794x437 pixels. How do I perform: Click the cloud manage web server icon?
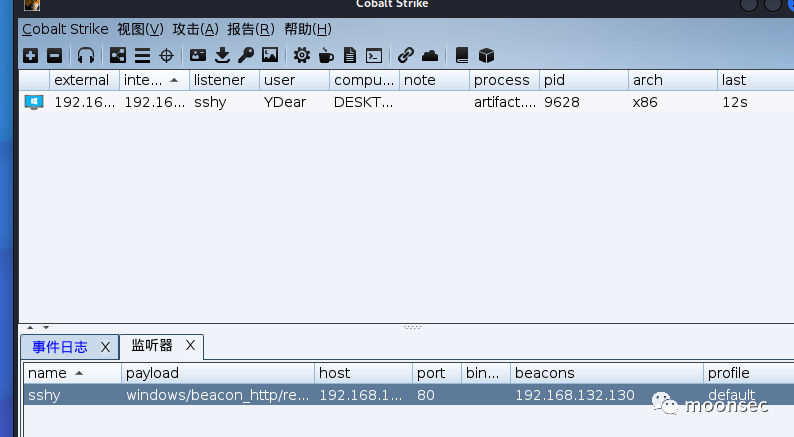[x=430, y=55]
